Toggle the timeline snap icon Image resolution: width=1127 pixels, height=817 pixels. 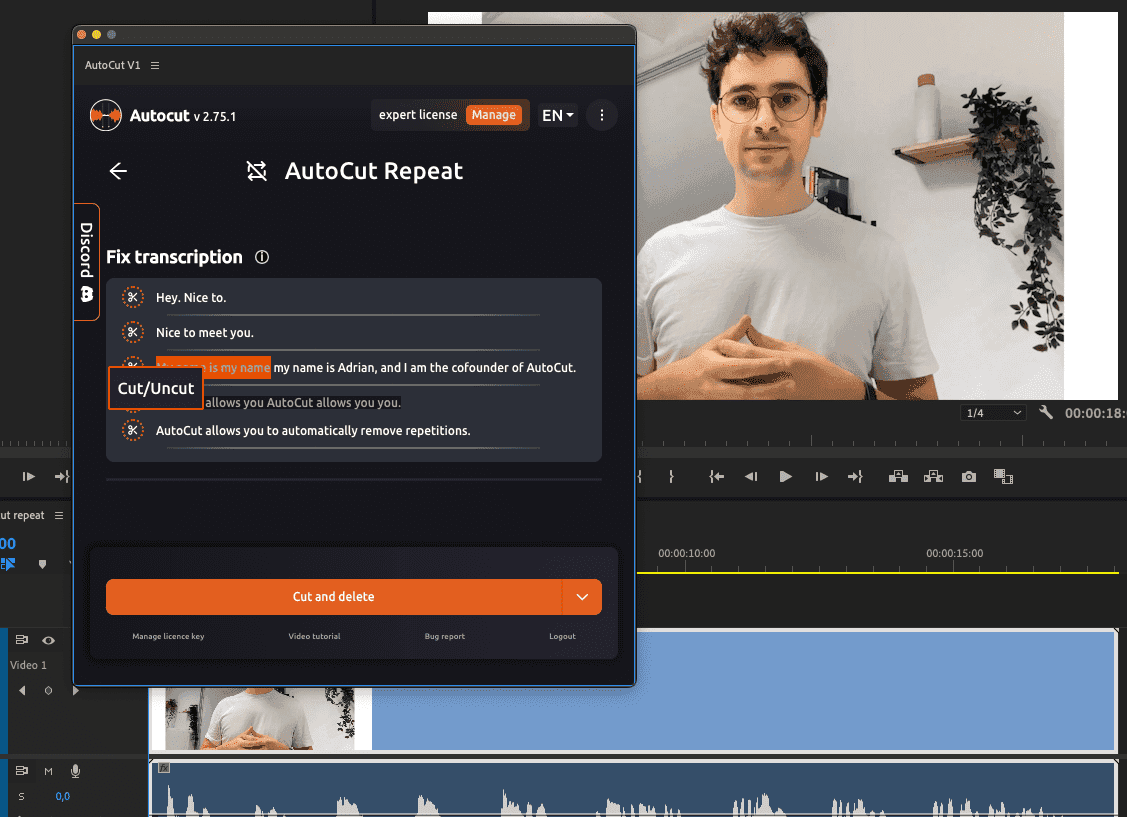coord(8,564)
